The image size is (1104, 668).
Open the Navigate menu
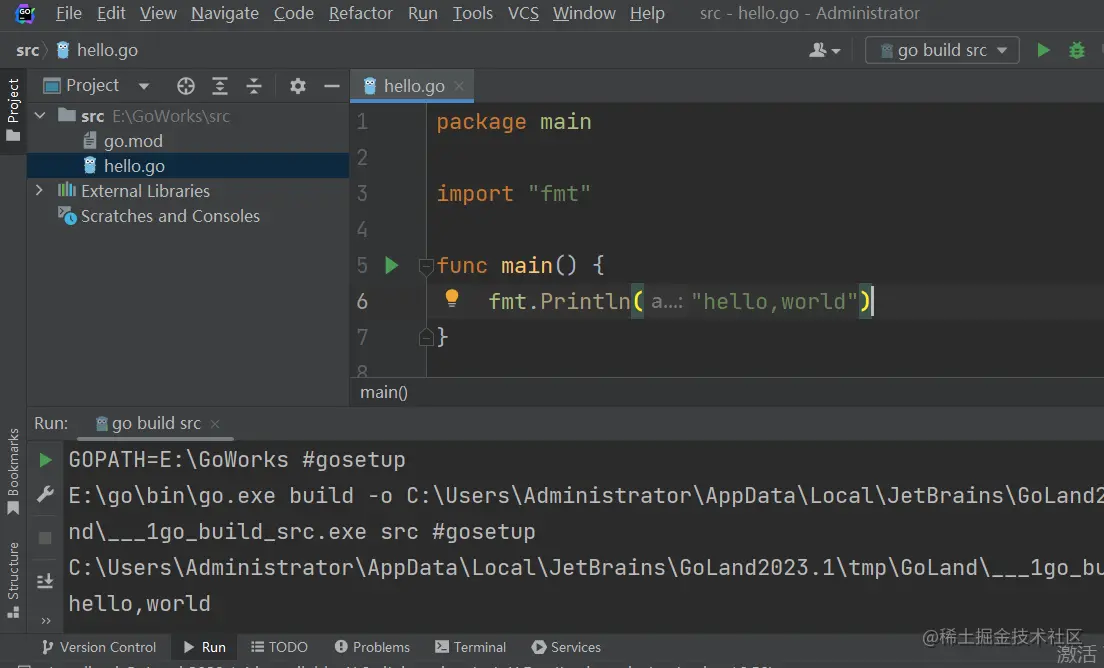click(225, 13)
